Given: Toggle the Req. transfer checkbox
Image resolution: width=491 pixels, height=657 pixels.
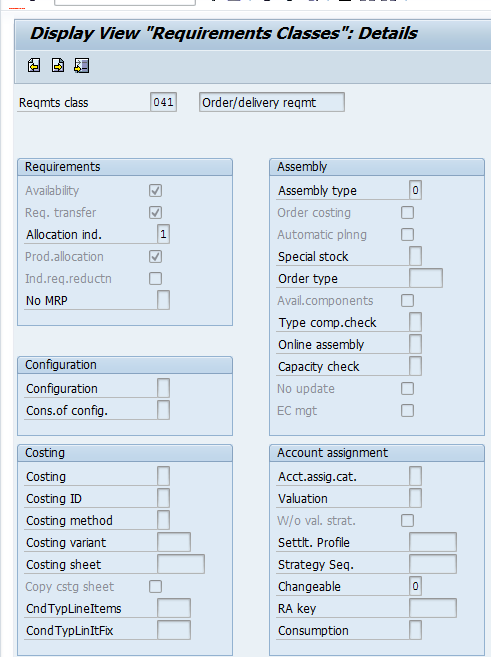Looking at the screenshot, I should [155, 212].
